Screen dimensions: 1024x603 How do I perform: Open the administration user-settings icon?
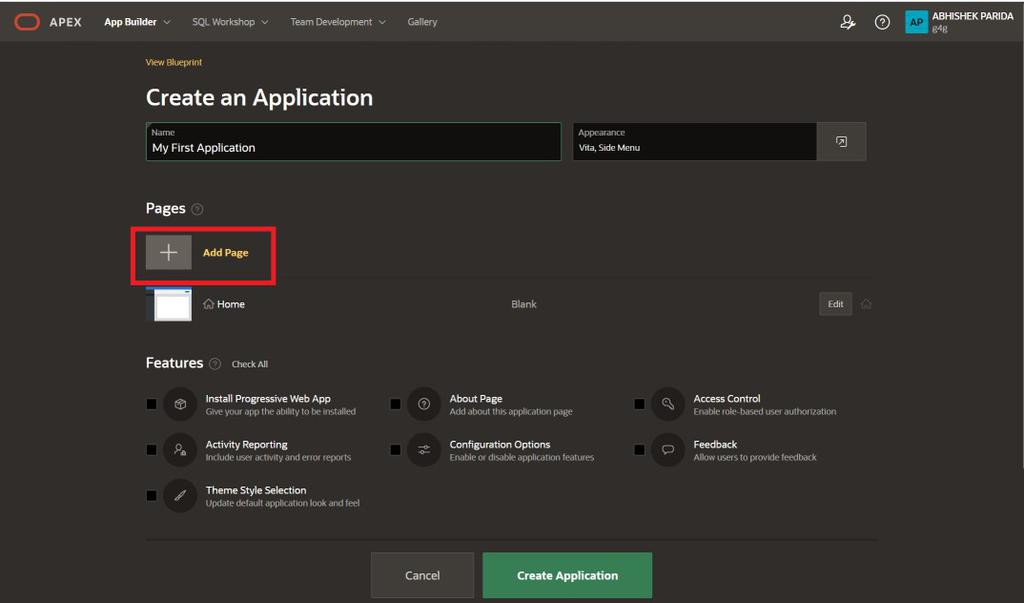(x=848, y=22)
